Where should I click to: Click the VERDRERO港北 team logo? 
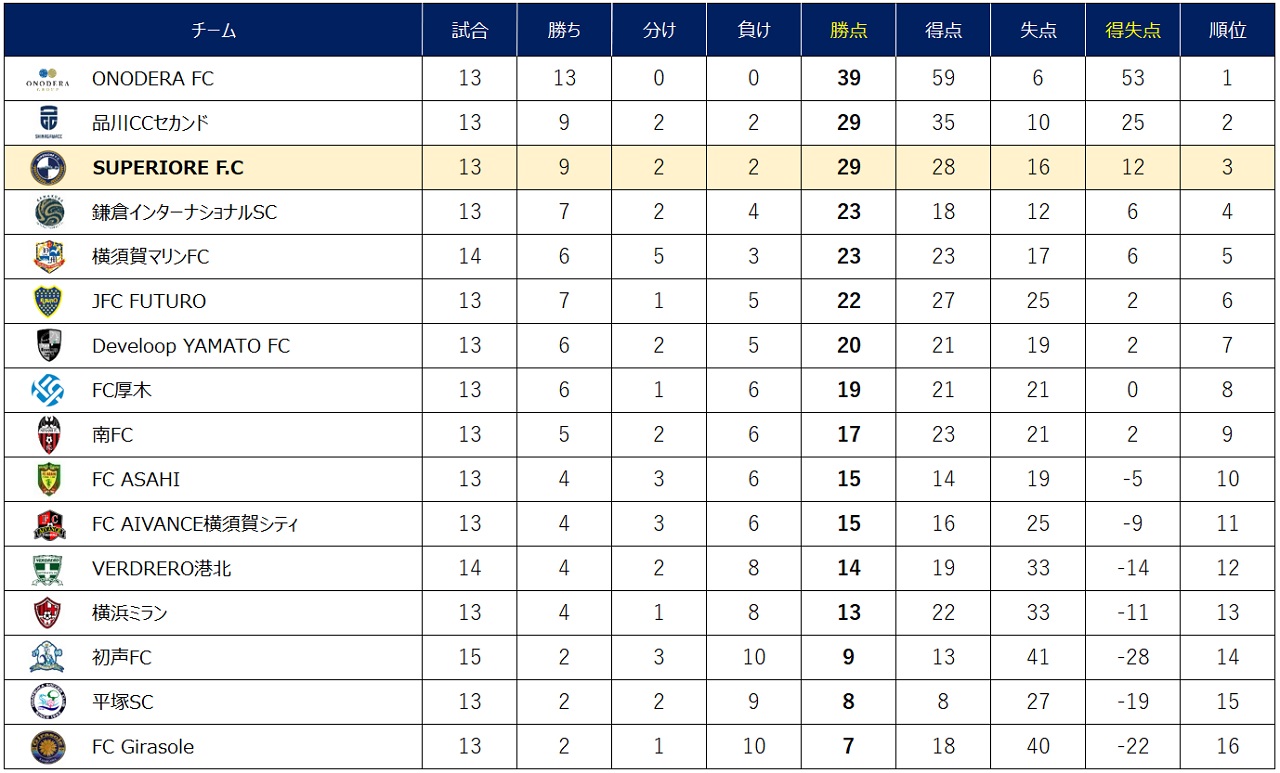pos(48,568)
